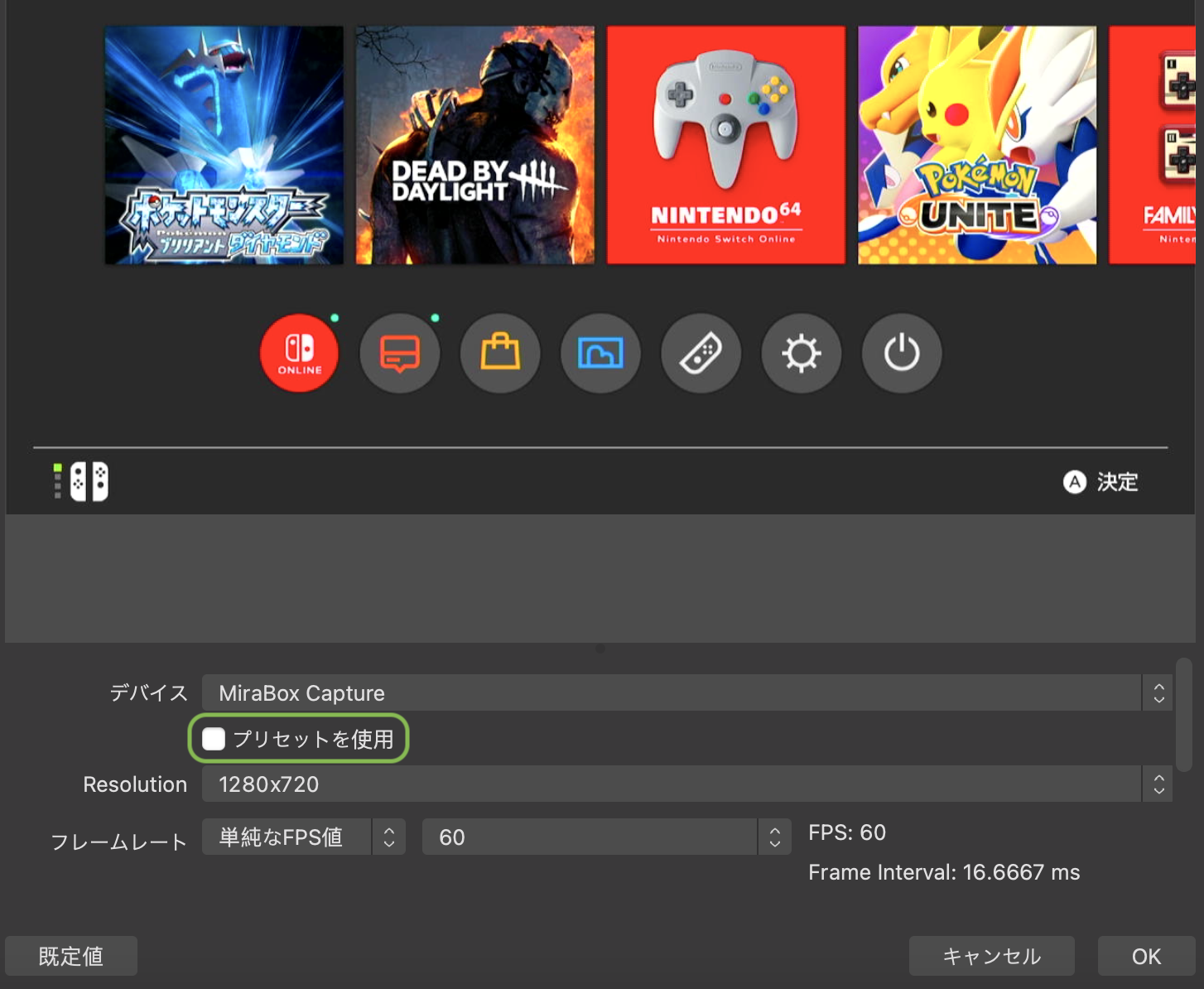The width and height of the screenshot is (1204, 989).
Task: Click the Sleep Mode power icon
Action: (x=901, y=353)
